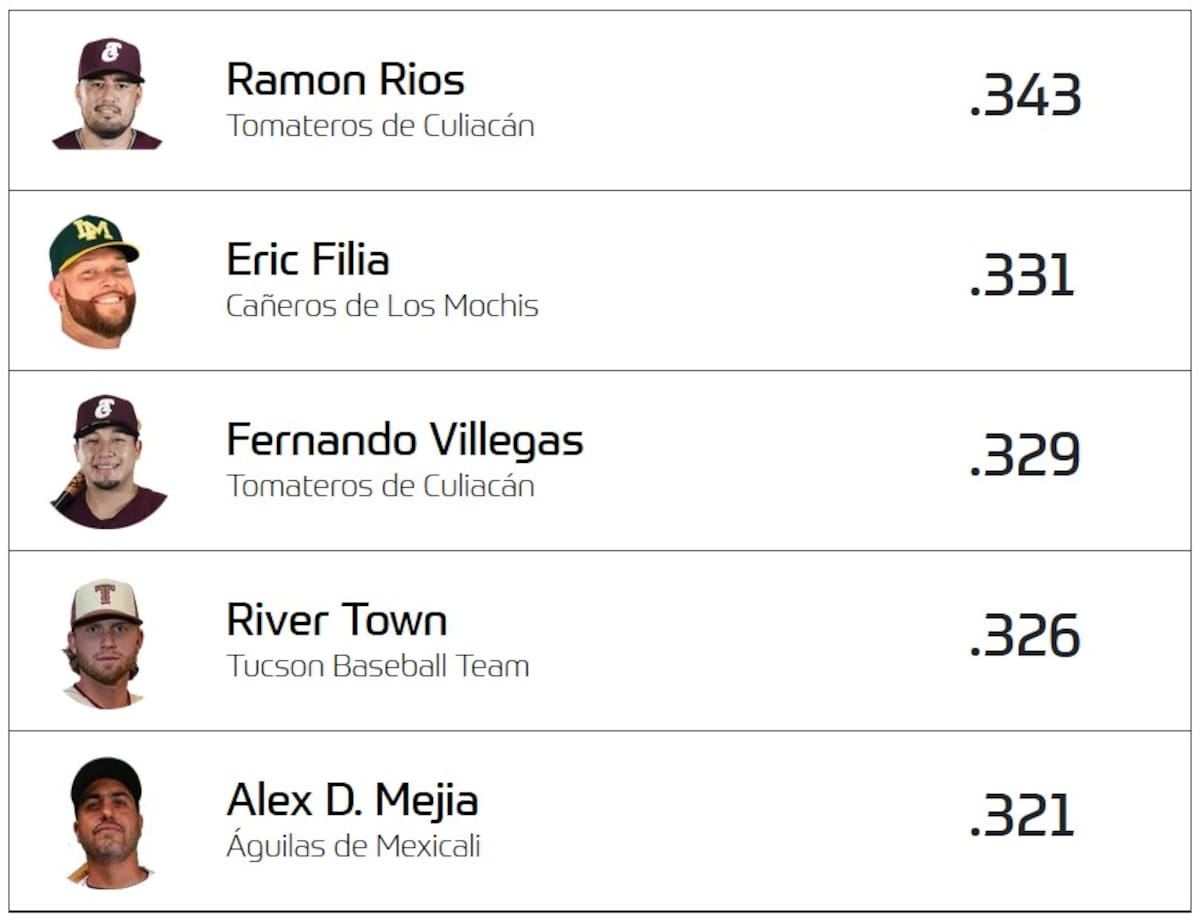The image size is (1200, 924).
Task: Click the .321 batting average
Action: pyautogui.click(x=1022, y=816)
